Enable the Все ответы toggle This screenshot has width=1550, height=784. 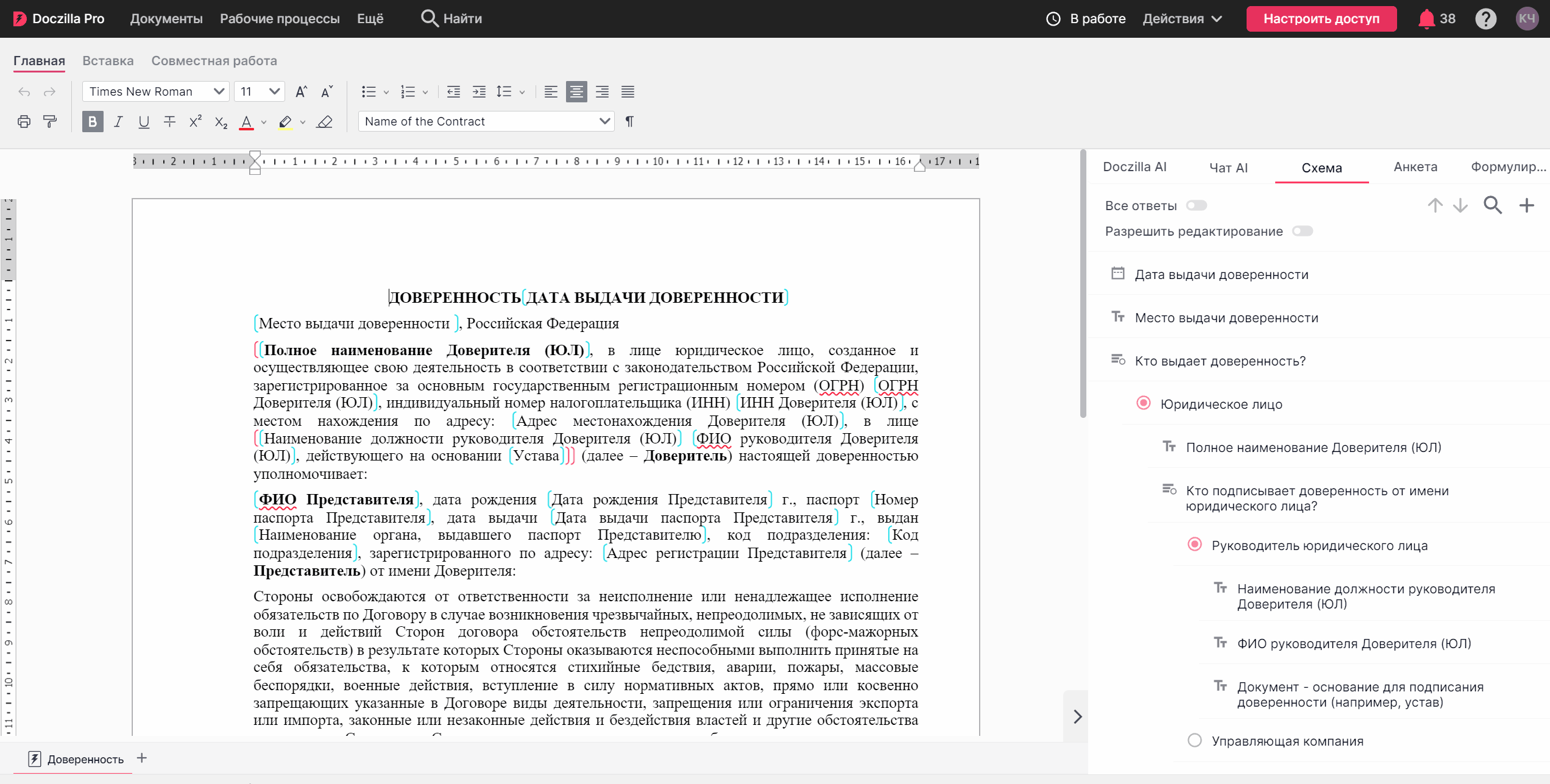click(1196, 205)
